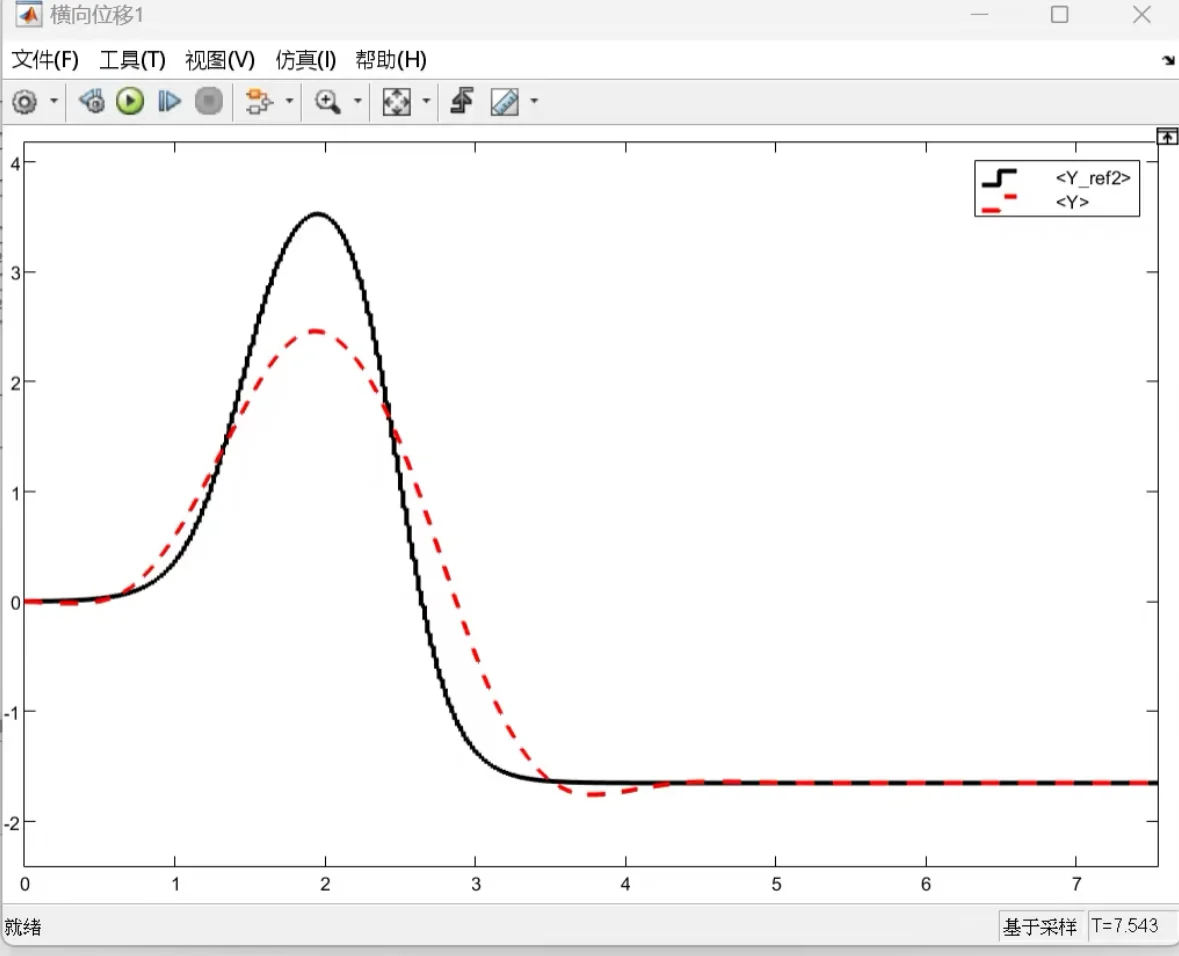Close the 横向位移1 scope window
The image size is (1179, 956).
1141,14
